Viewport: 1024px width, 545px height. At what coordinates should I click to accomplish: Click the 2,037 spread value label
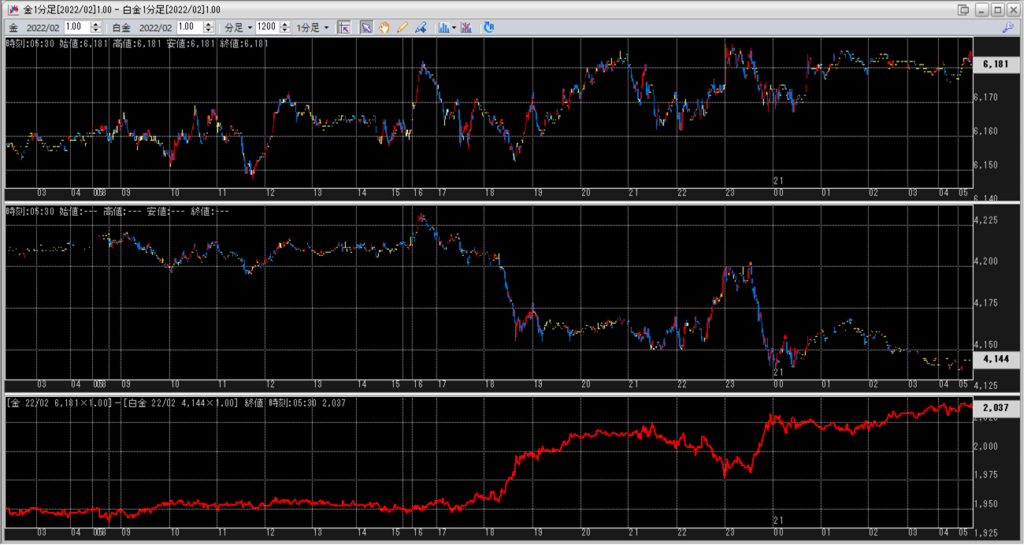tap(995, 408)
